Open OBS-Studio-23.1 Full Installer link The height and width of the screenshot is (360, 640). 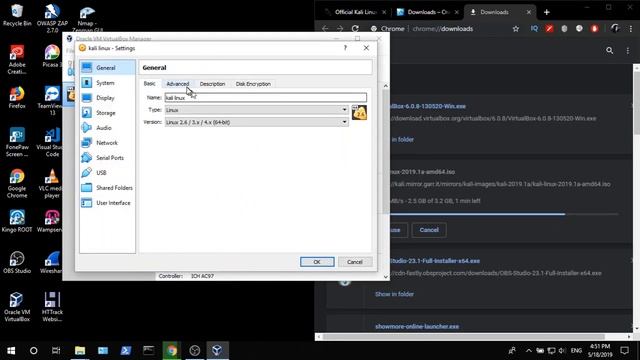(x=435, y=261)
